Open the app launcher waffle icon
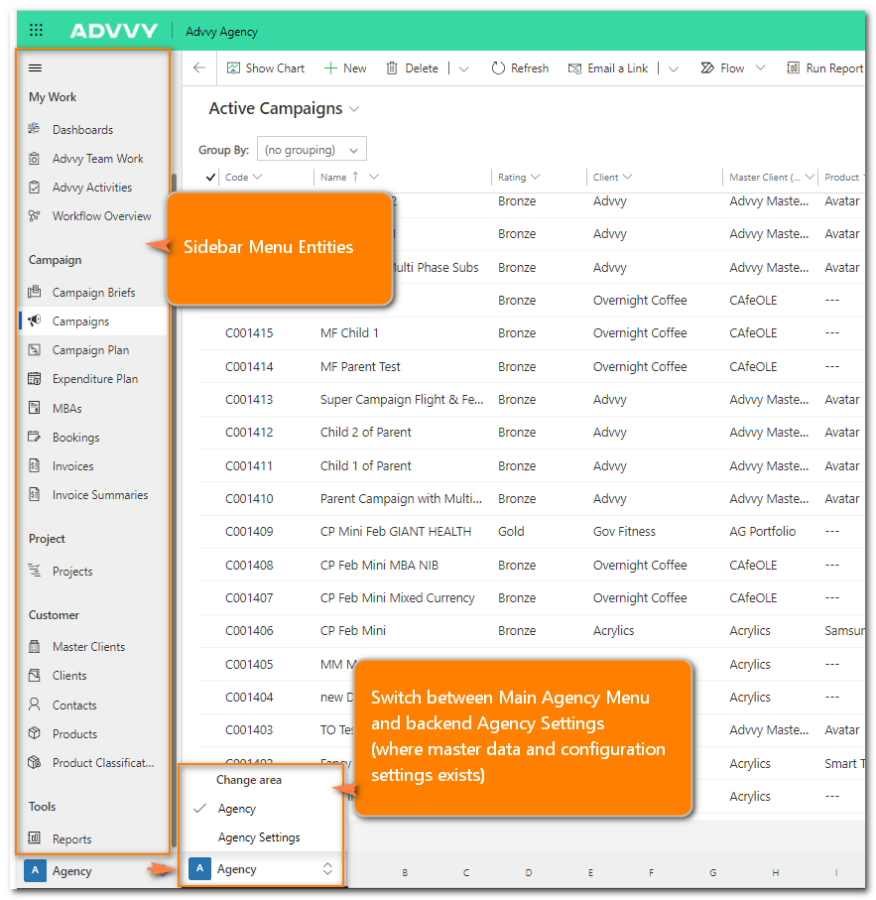The image size is (876, 900). tap(36, 31)
